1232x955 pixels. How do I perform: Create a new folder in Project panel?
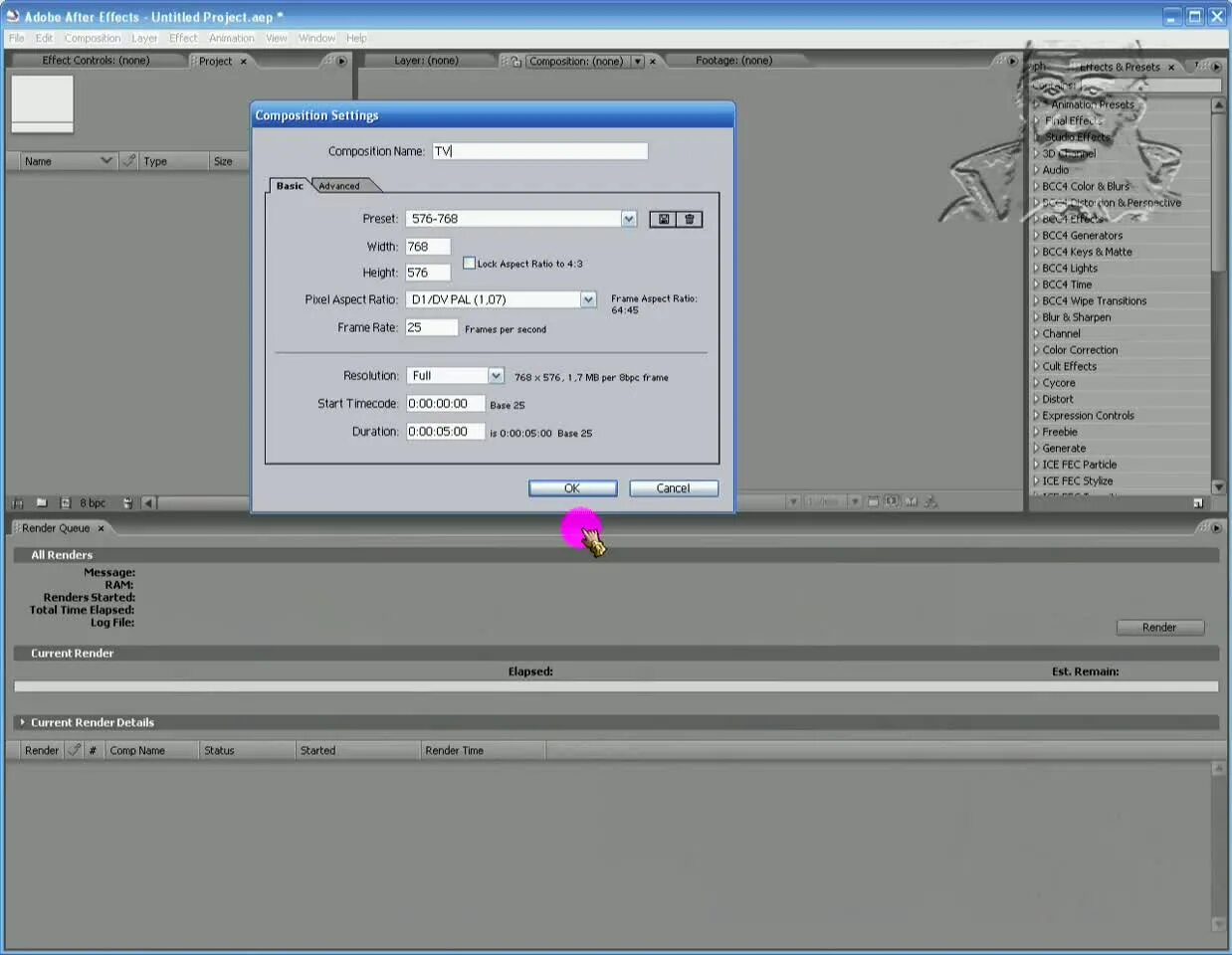(42, 503)
